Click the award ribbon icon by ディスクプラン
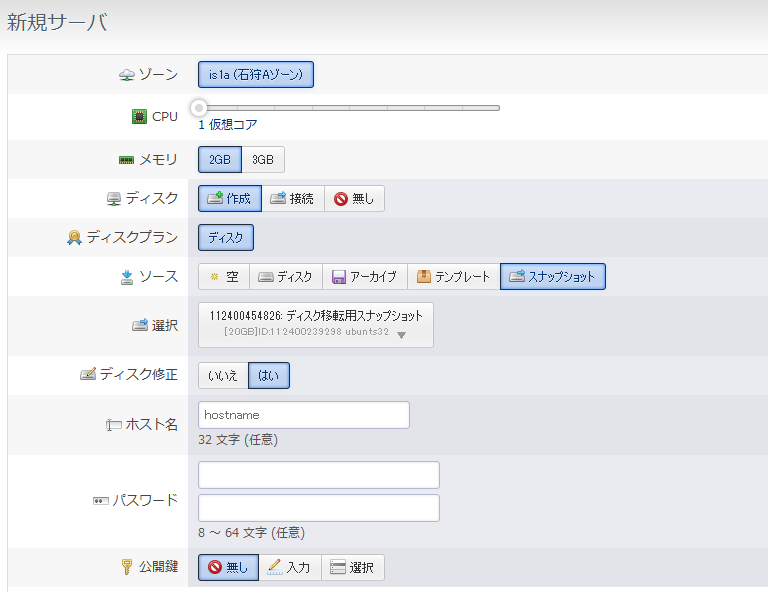 (x=74, y=237)
